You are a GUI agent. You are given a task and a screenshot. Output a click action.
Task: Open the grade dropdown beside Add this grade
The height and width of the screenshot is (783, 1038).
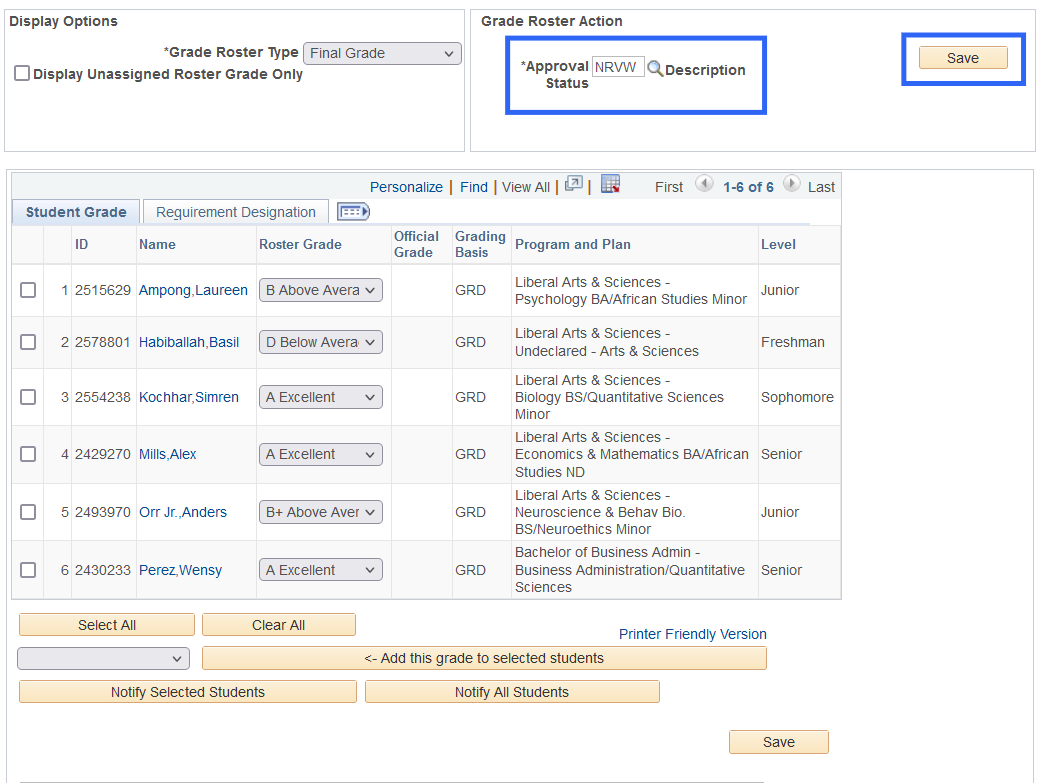click(103, 658)
